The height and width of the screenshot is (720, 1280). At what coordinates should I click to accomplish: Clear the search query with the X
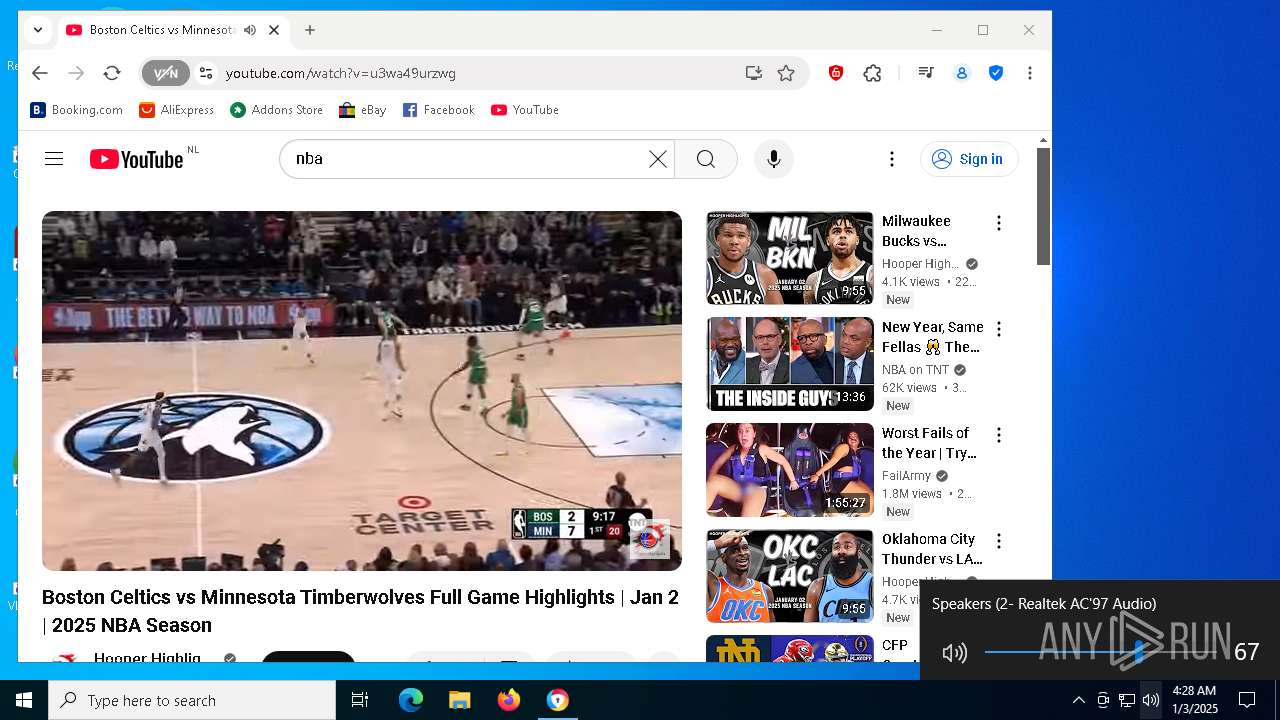point(658,159)
